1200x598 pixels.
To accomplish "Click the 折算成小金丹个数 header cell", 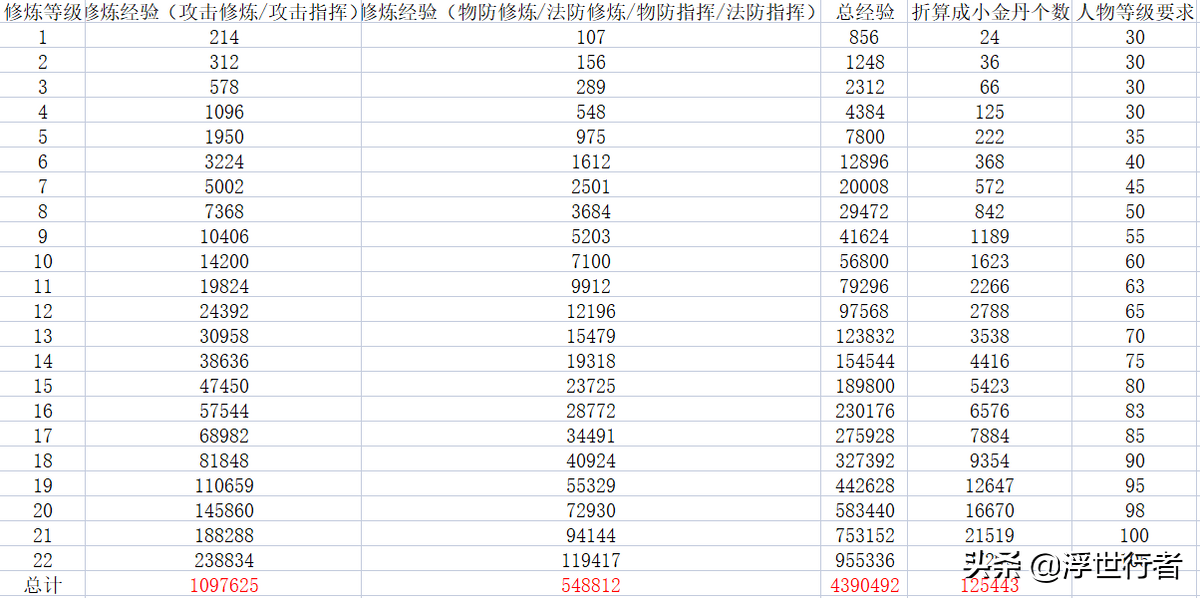I will [989, 13].
